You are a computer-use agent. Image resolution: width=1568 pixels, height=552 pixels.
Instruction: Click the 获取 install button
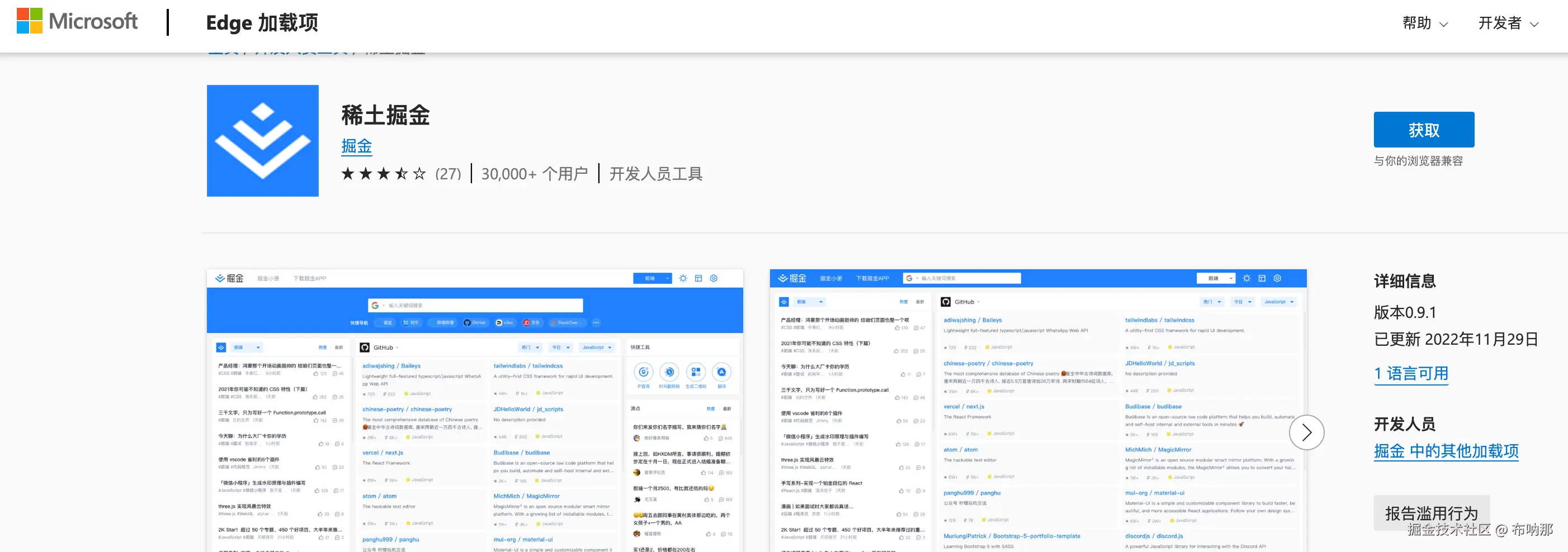point(1424,129)
